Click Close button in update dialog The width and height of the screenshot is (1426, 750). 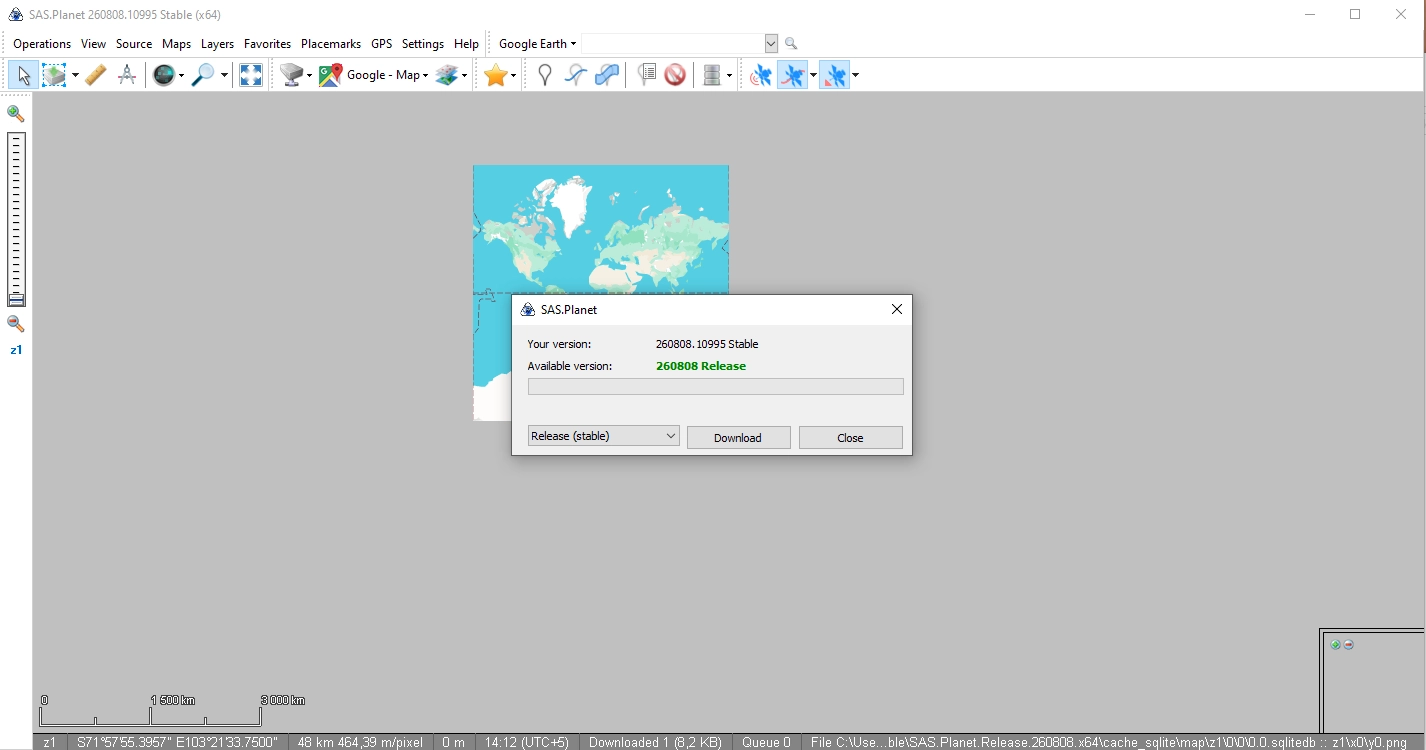coord(851,438)
